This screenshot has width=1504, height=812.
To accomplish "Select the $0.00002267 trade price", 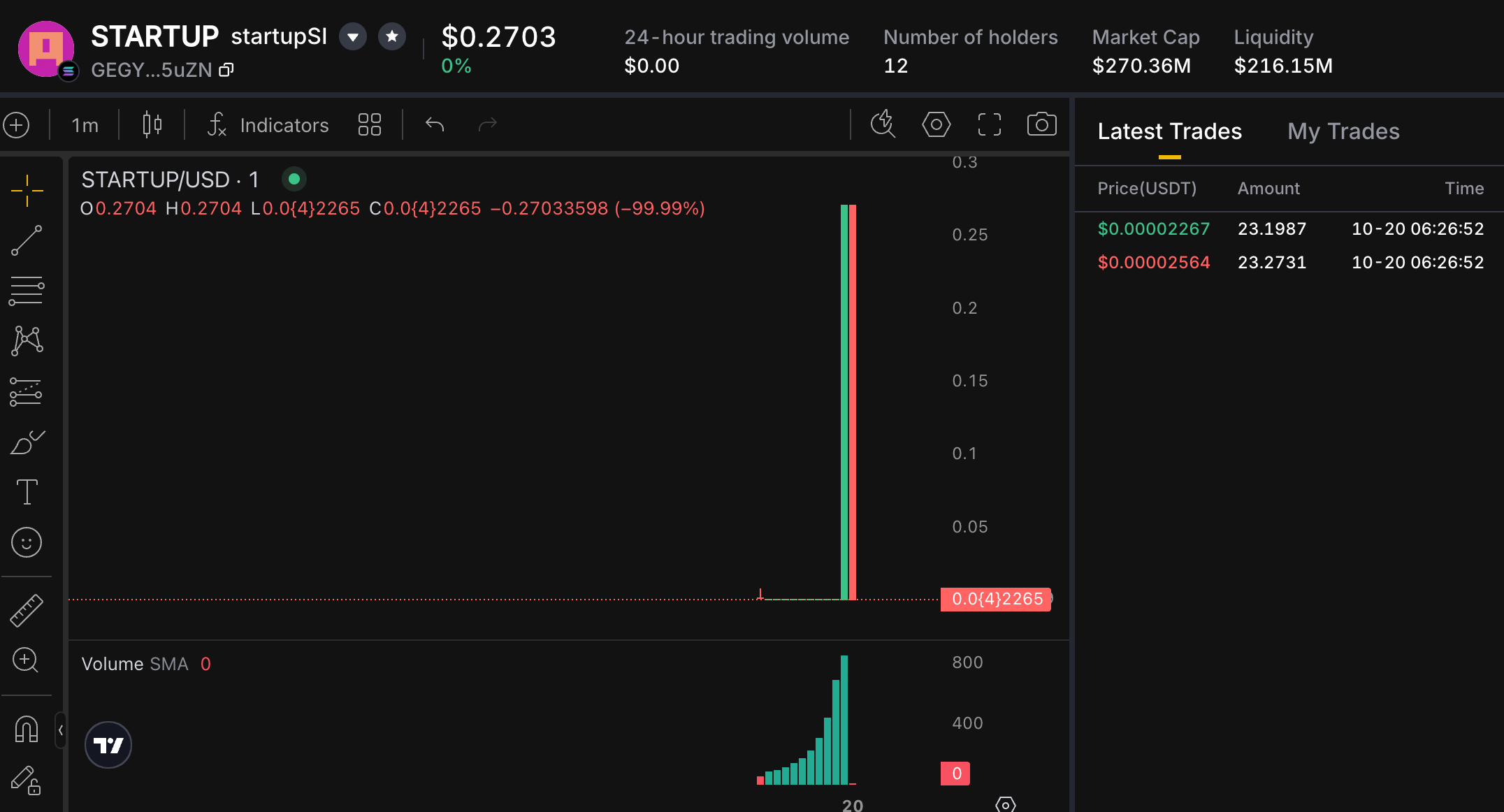I will [1154, 229].
